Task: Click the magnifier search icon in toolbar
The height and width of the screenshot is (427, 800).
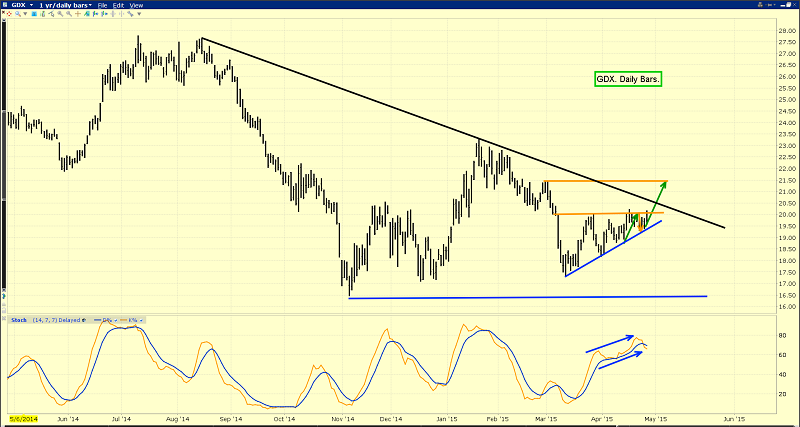Action: pyautogui.click(x=18, y=14)
